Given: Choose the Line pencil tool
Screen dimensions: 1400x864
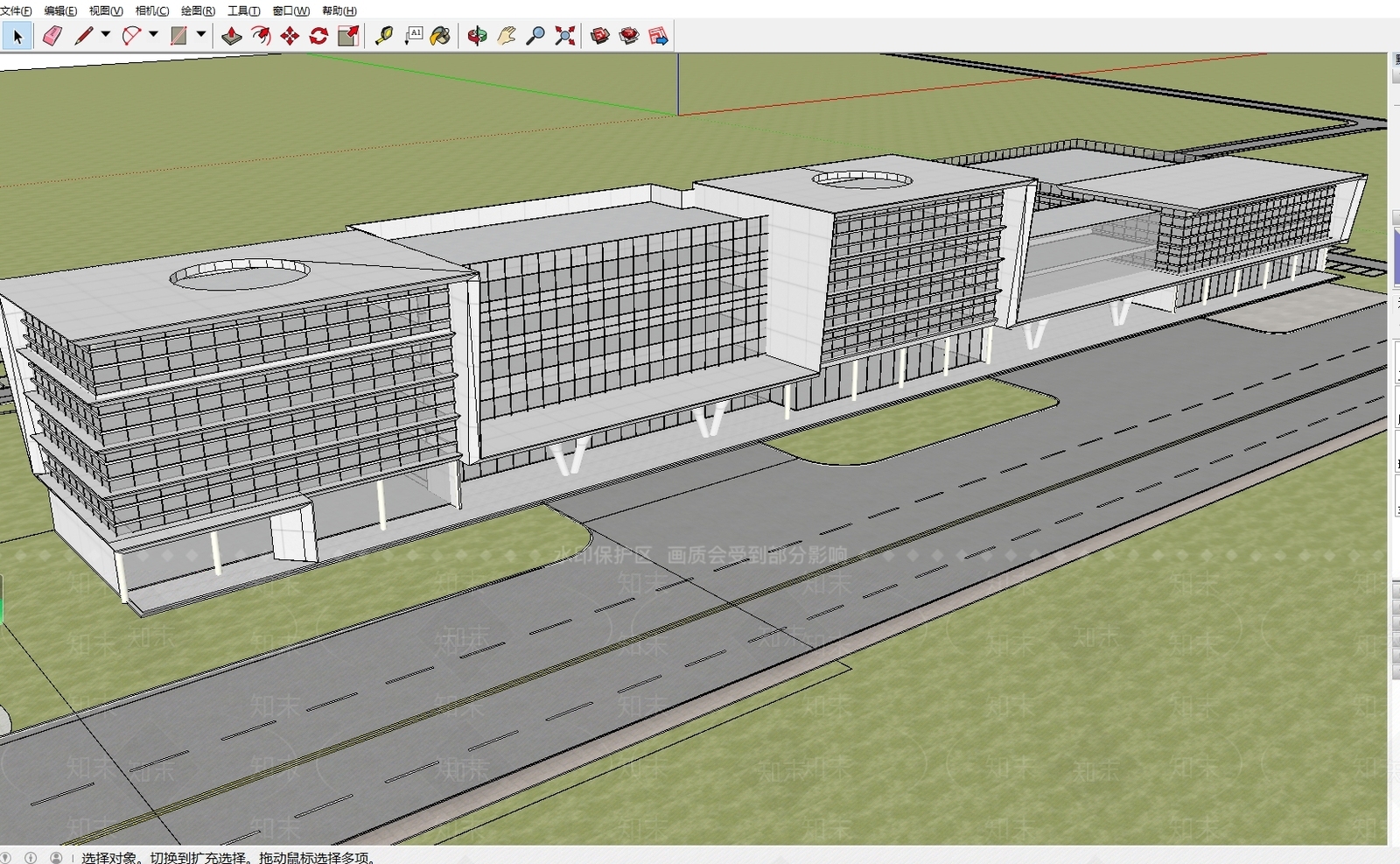Looking at the screenshot, I should coord(83,36).
